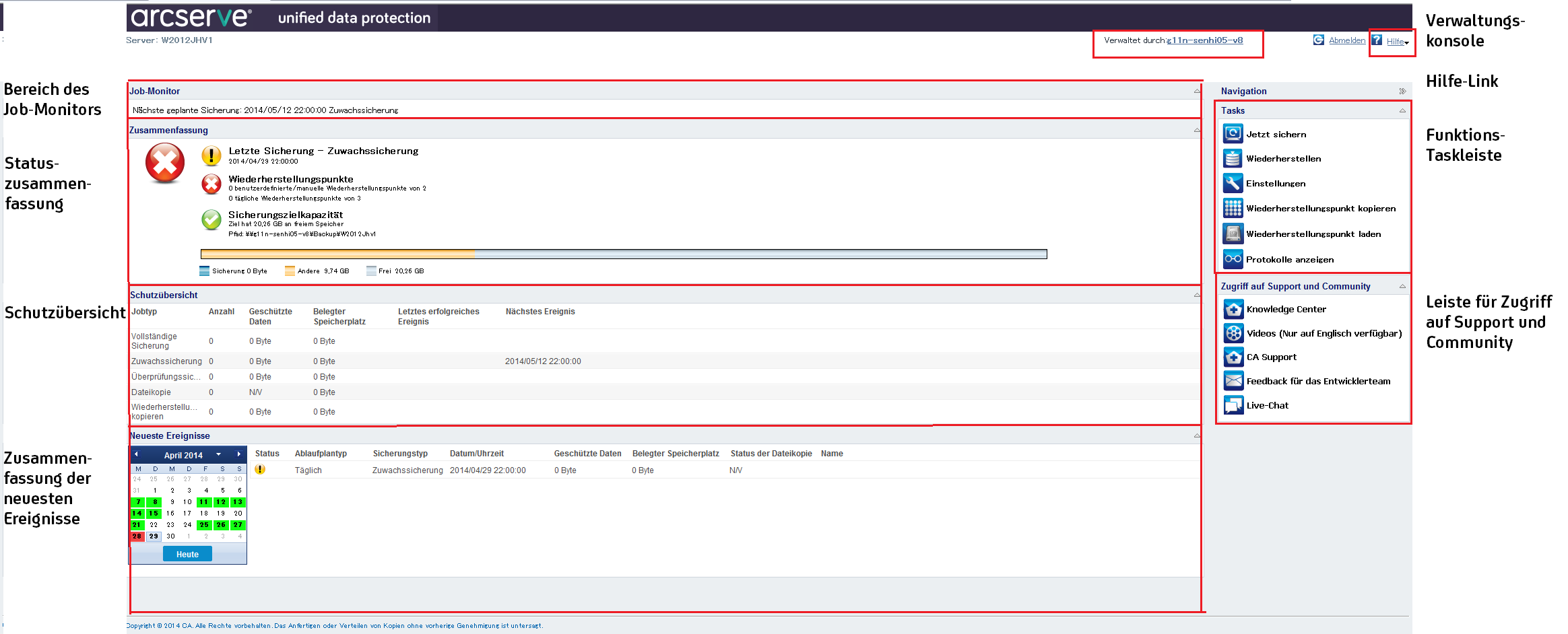The width and height of the screenshot is (1568, 634).
Task: Click the Abmelden logout option
Action: pos(1347,40)
